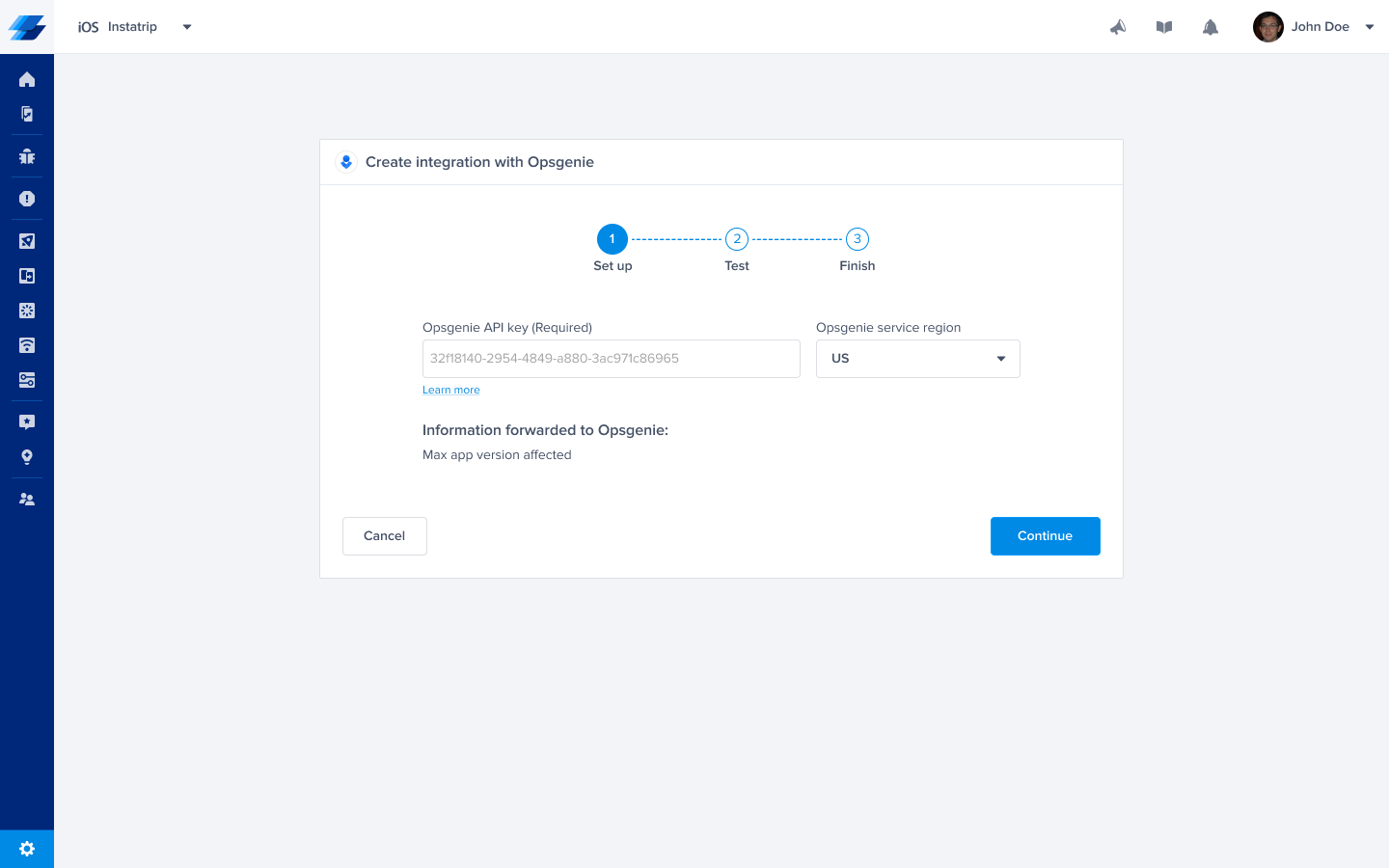Click 'Max app version affected' text
Viewport: 1389px width, 868px height.
point(497,455)
